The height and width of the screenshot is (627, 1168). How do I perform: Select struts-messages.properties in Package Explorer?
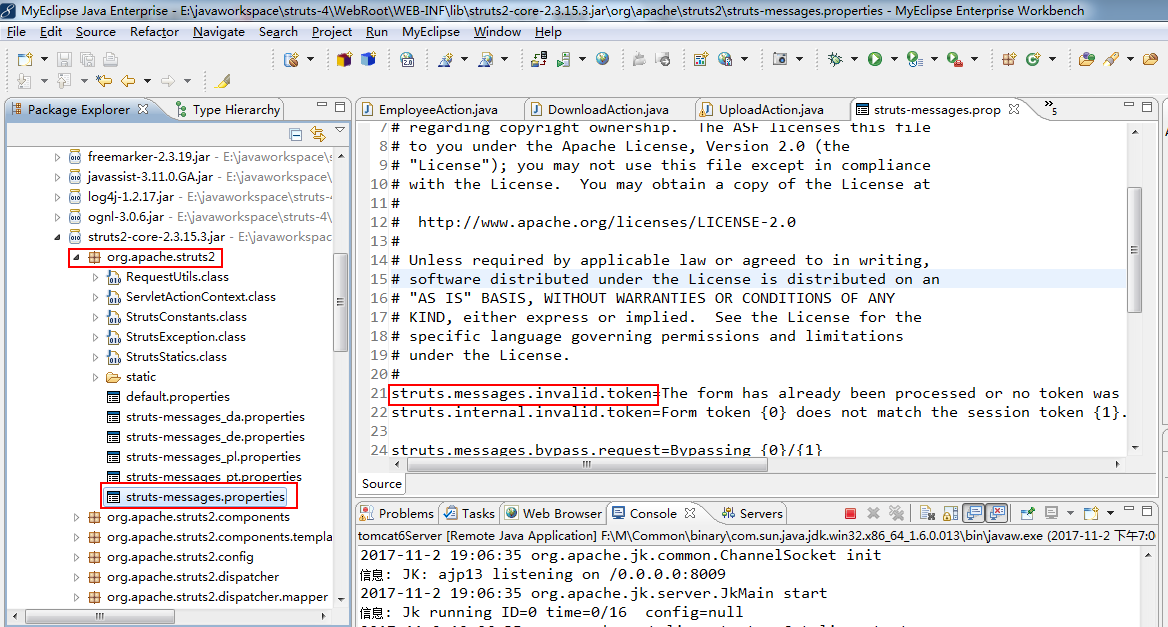(x=205, y=496)
